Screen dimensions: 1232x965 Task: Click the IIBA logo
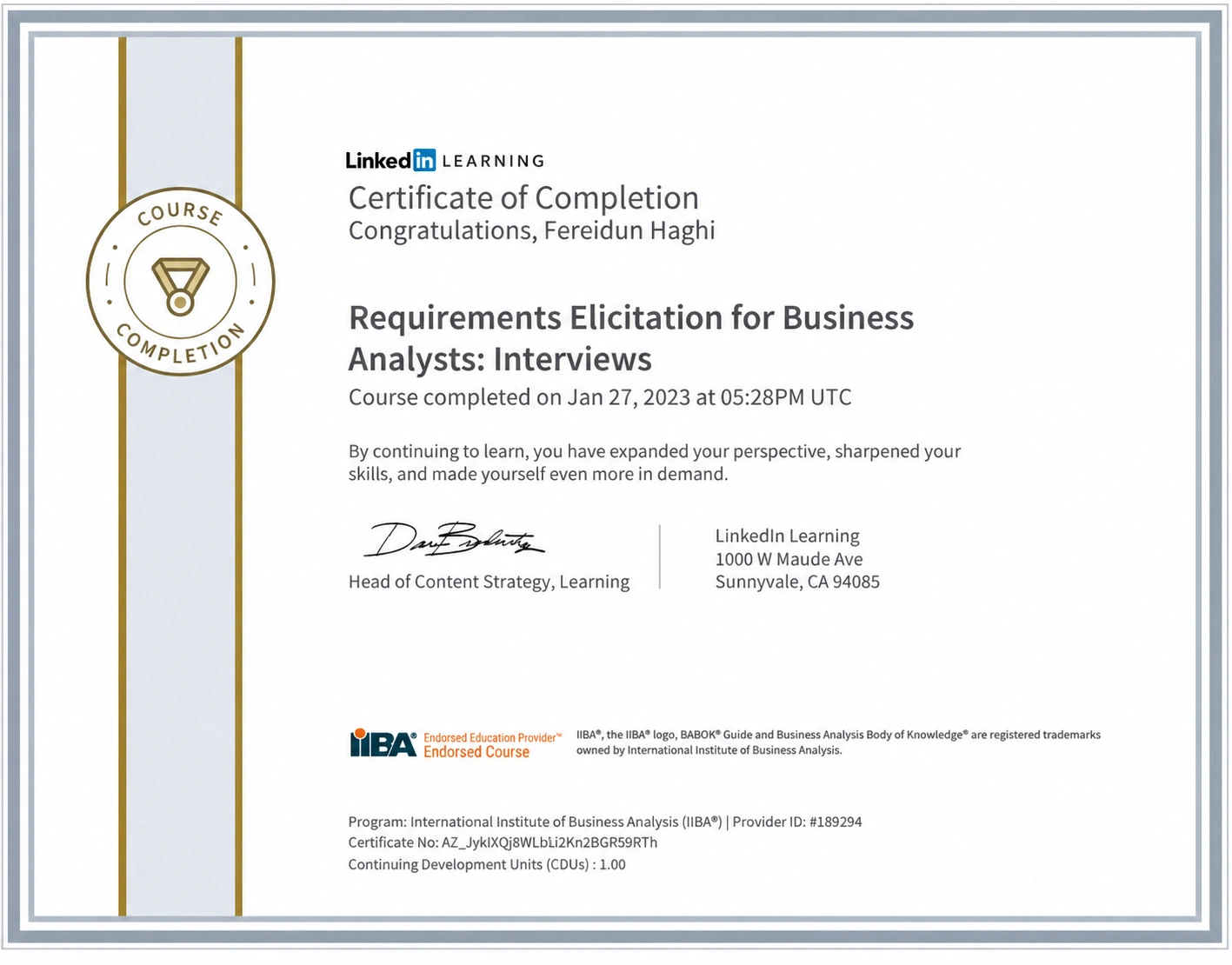(383, 744)
